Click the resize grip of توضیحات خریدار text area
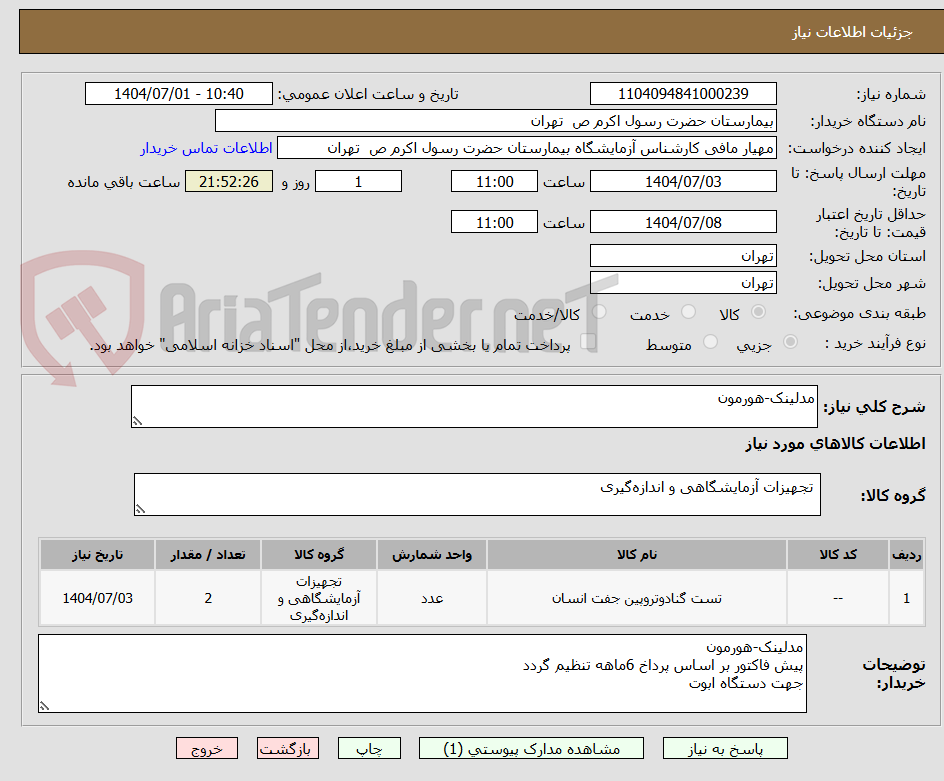This screenshot has width=944, height=781. coord(44,707)
